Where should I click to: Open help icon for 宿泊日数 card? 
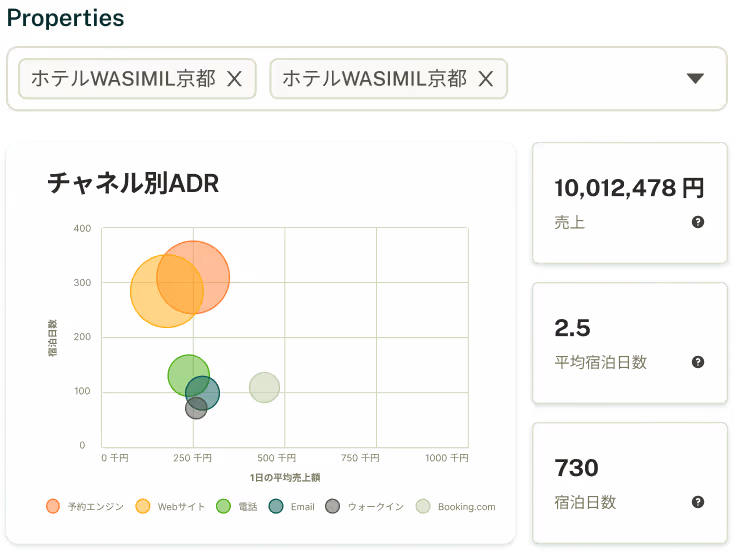[x=697, y=502]
